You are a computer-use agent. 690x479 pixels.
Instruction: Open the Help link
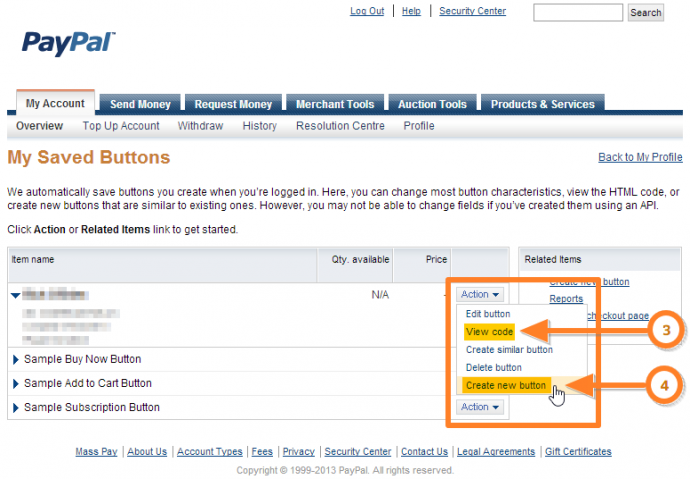point(411,11)
